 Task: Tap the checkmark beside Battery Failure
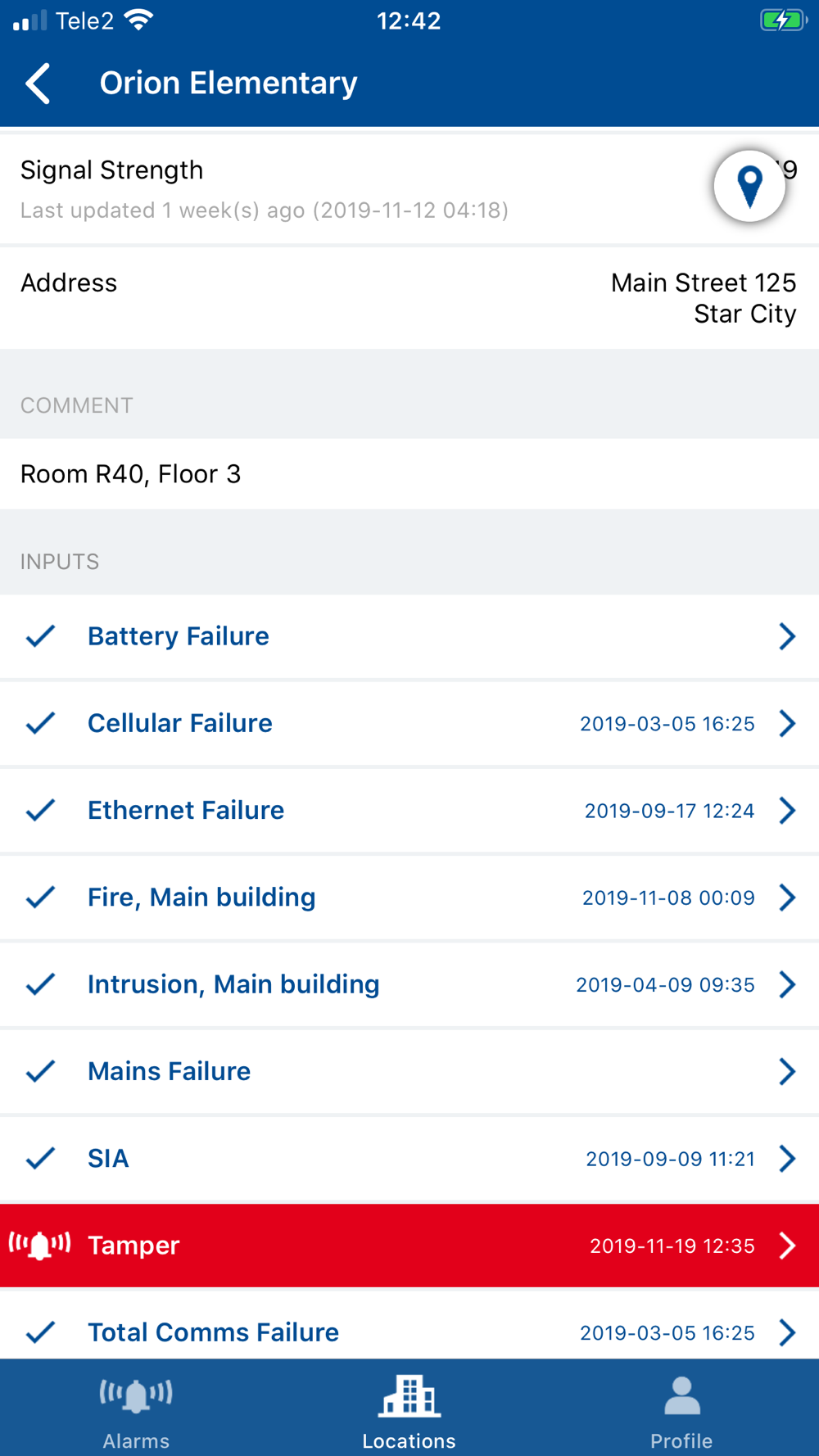(40, 636)
